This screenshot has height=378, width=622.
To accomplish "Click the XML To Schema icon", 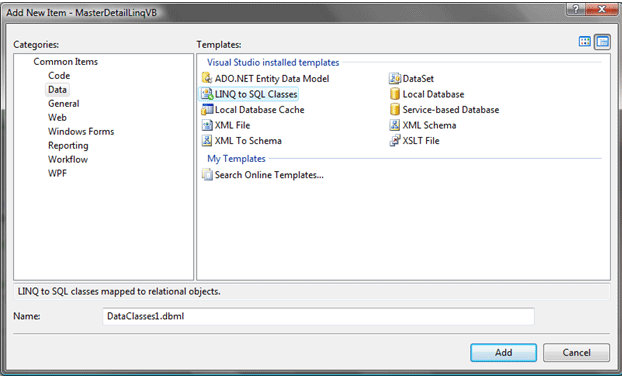I will tap(207, 140).
